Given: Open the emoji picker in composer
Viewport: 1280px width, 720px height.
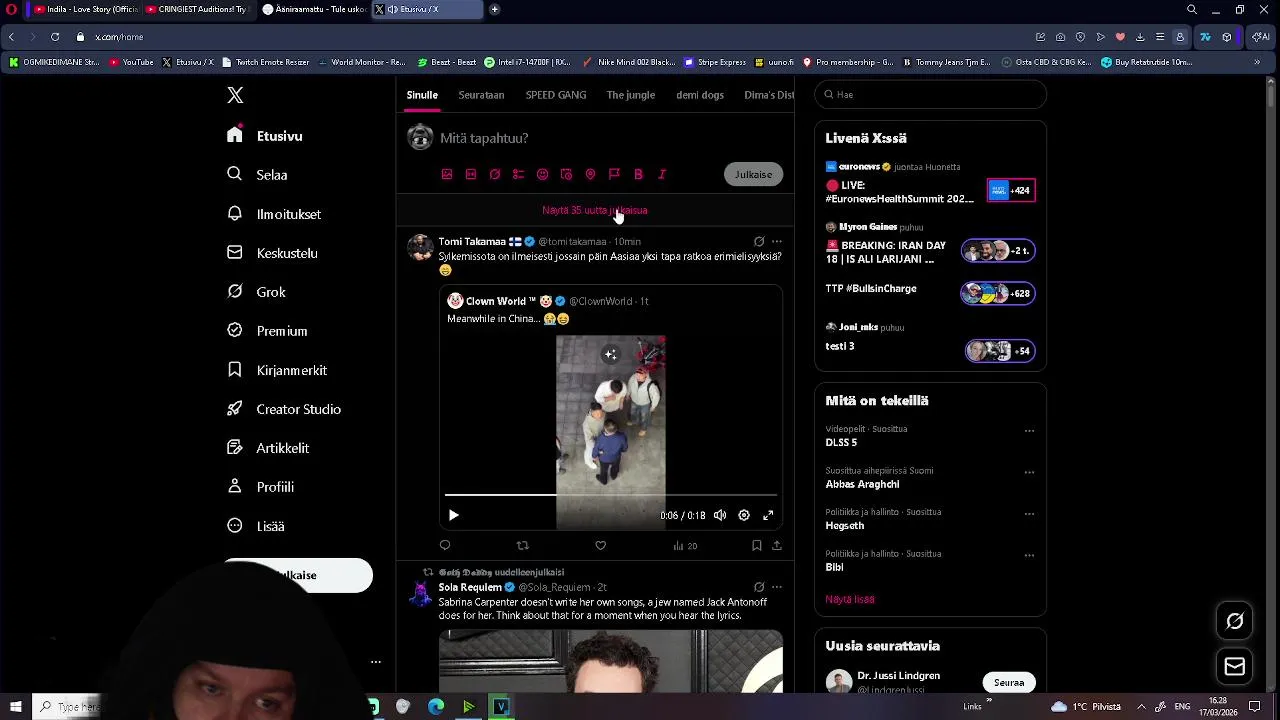Looking at the screenshot, I should [x=542, y=174].
